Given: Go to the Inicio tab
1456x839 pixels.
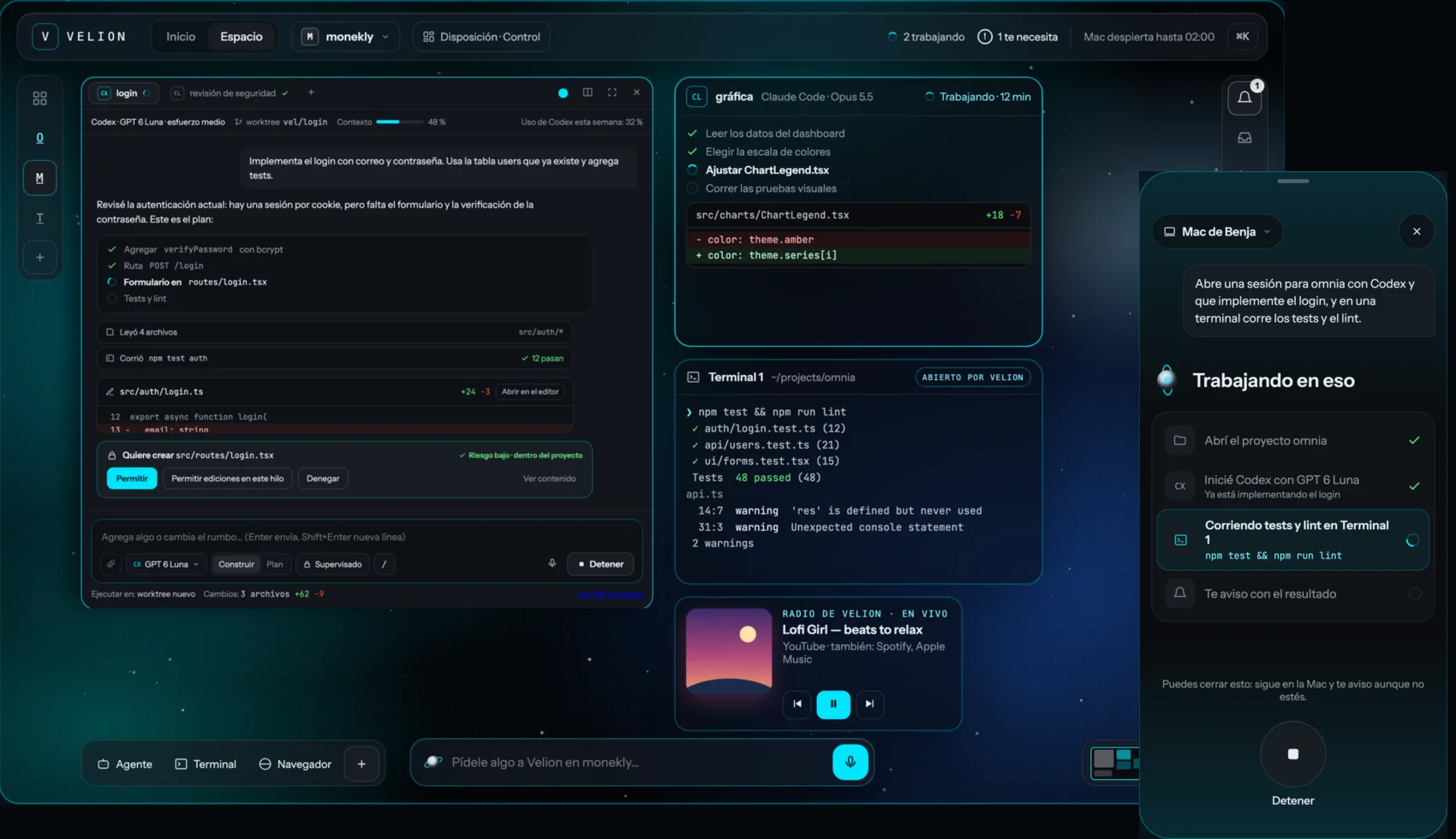Looking at the screenshot, I should (181, 37).
